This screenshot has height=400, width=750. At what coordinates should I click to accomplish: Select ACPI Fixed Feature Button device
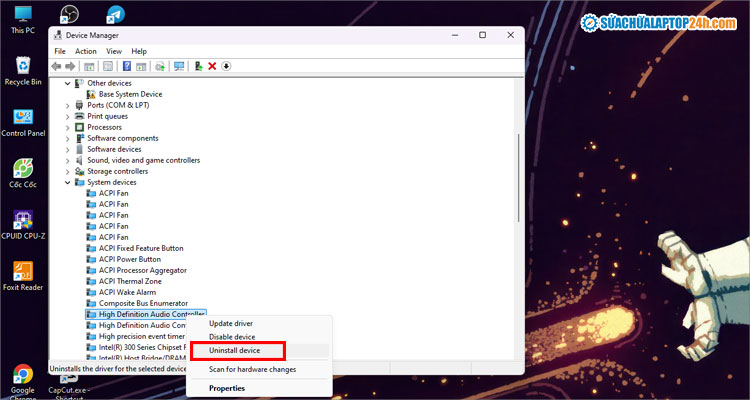pos(135,248)
